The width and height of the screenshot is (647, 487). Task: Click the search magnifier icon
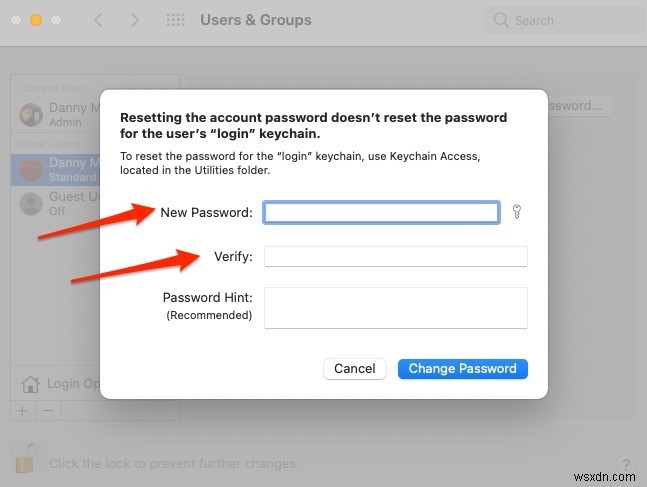[x=501, y=20]
